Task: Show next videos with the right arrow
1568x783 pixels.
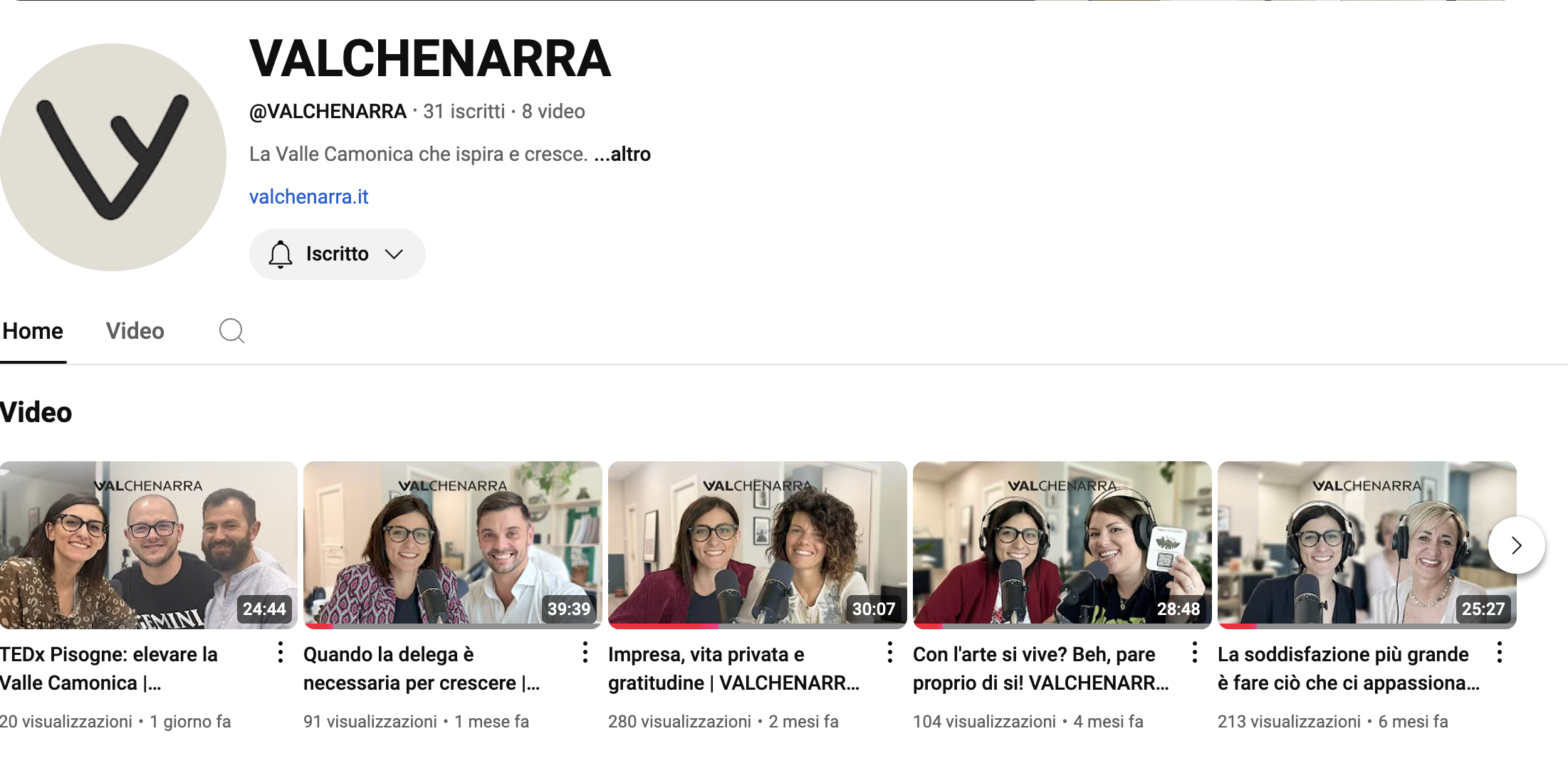Action: click(1517, 545)
